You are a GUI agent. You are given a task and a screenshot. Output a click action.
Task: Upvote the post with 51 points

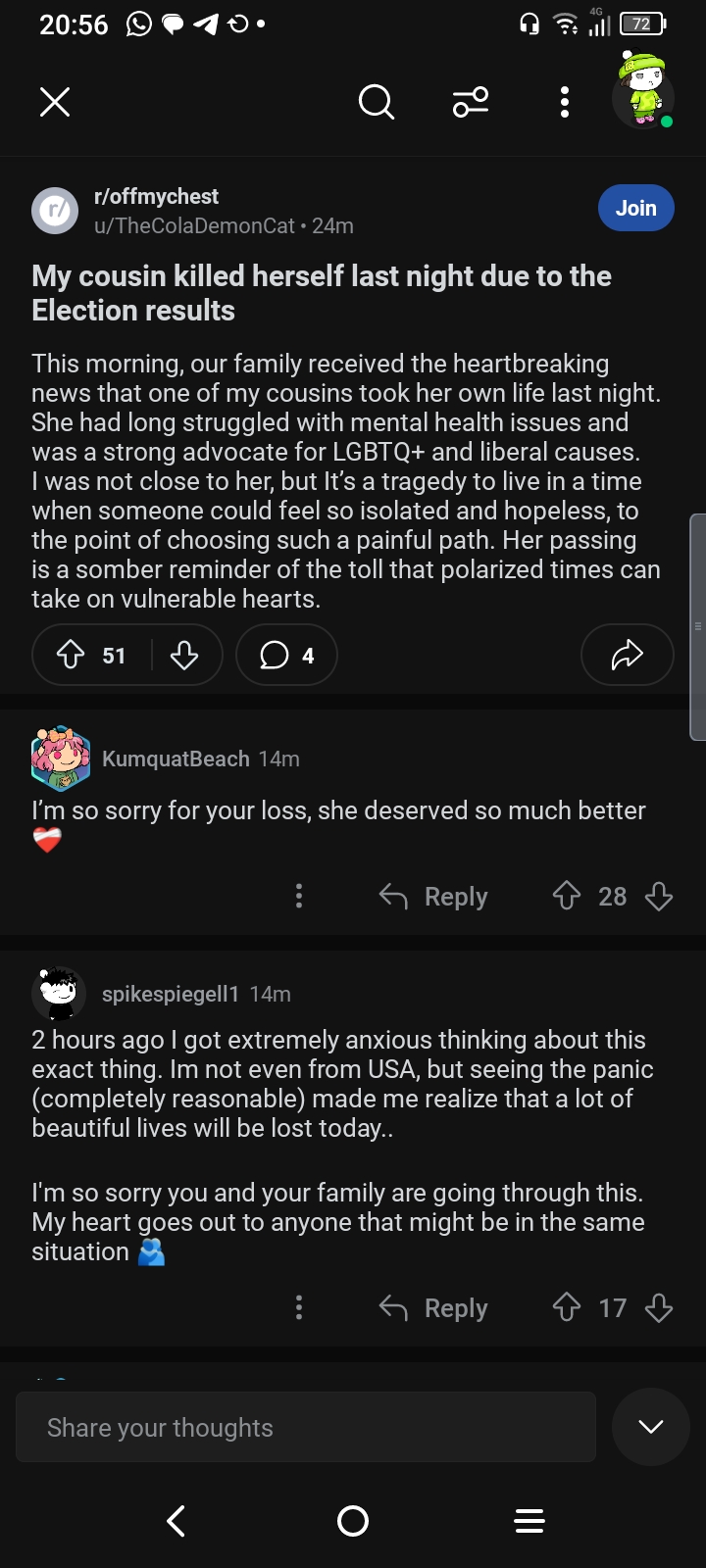click(71, 655)
